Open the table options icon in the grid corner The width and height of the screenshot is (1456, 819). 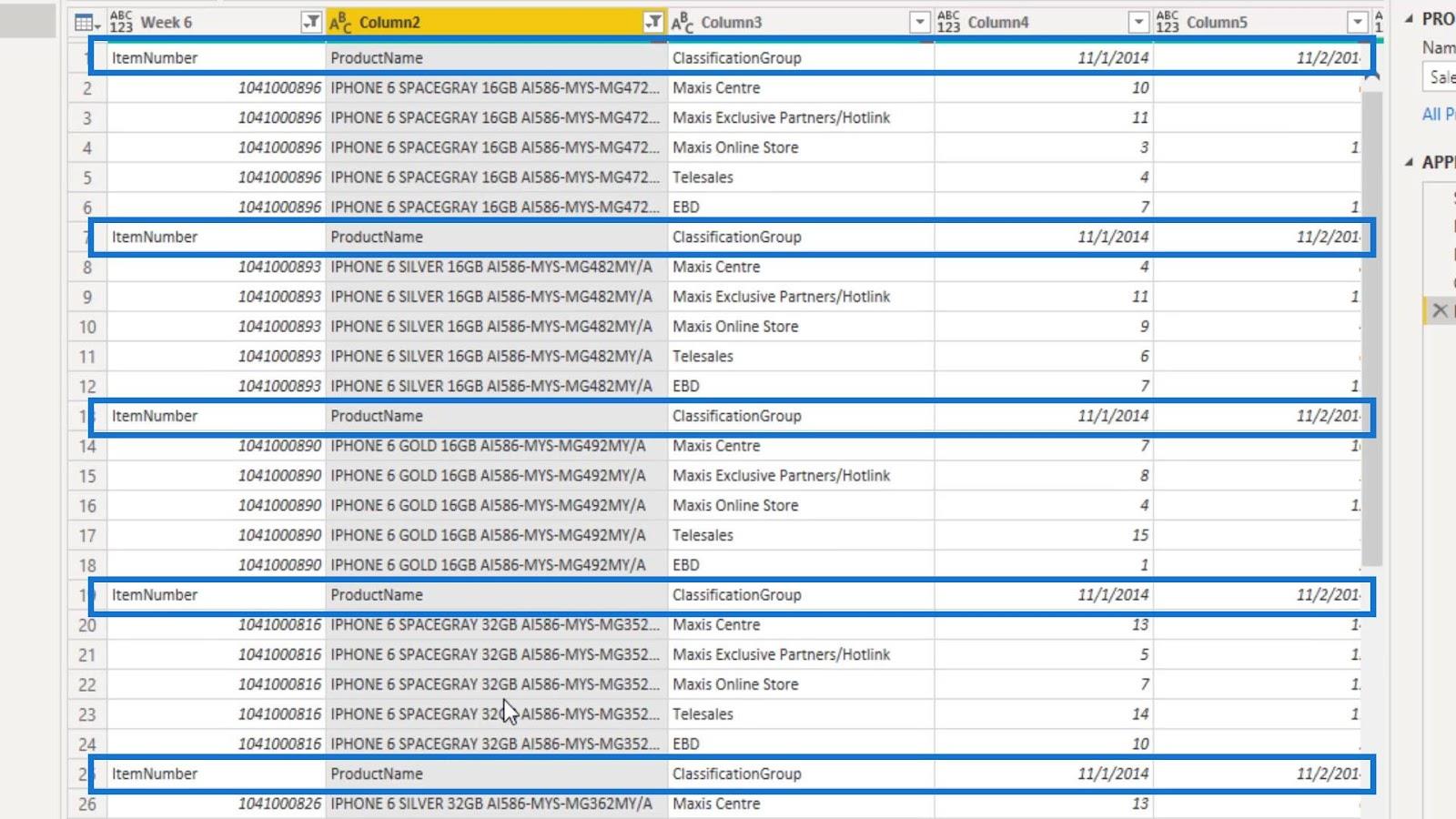[86, 23]
